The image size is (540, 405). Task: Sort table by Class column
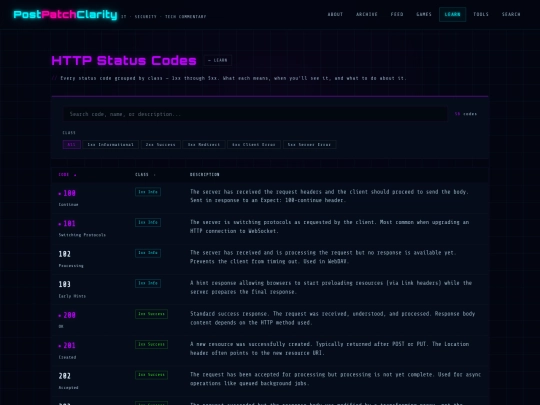pyautogui.click(x=145, y=175)
